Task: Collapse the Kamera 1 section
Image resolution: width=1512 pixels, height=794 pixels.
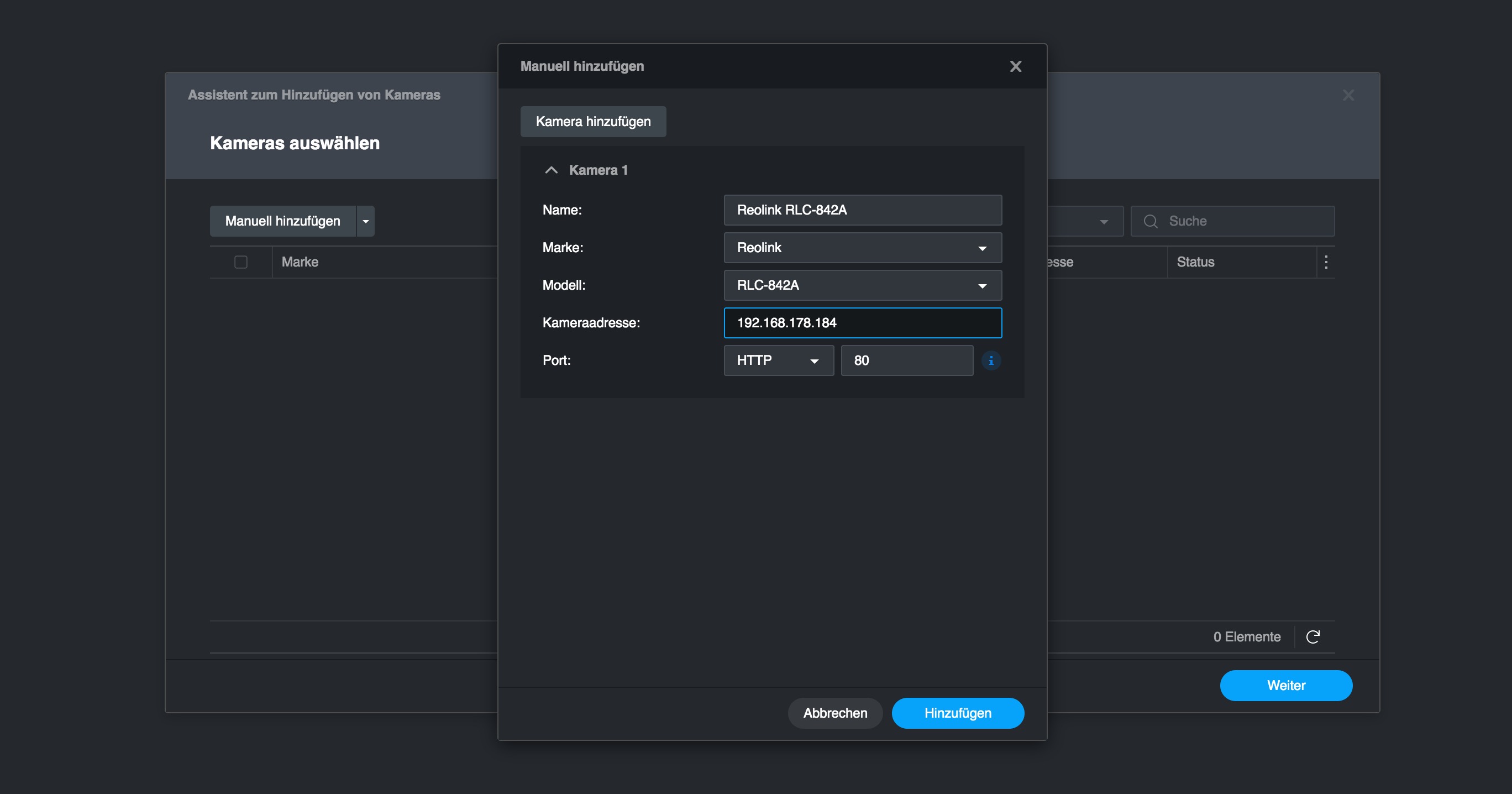Action: pyautogui.click(x=551, y=170)
